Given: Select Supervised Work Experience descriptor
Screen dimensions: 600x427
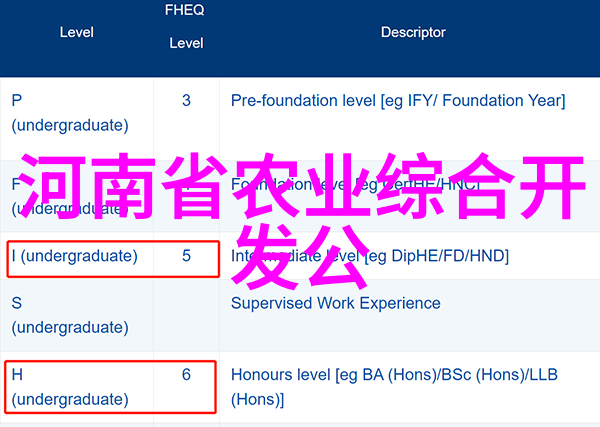Looking at the screenshot, I should [336, 303].
